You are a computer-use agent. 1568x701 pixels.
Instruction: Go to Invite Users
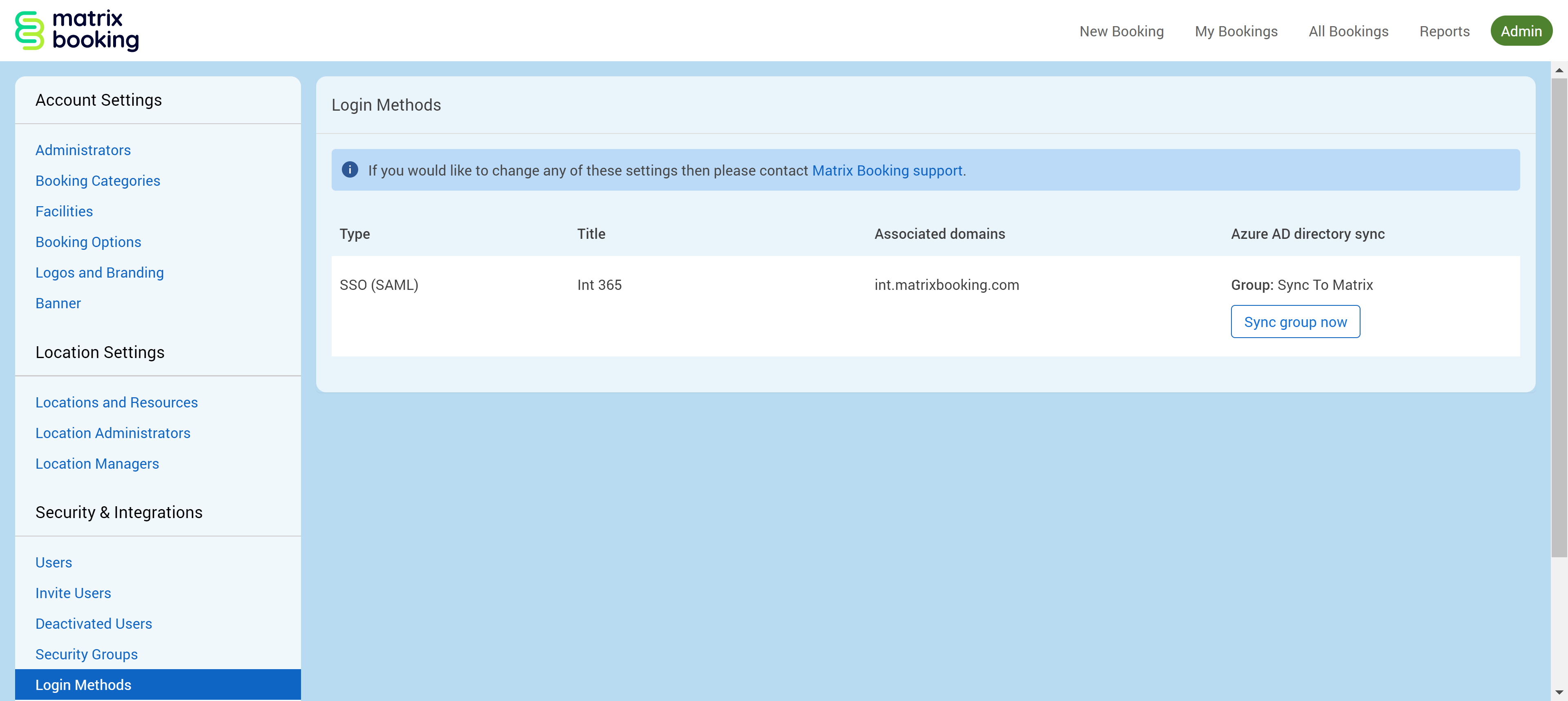click(73, 593)
